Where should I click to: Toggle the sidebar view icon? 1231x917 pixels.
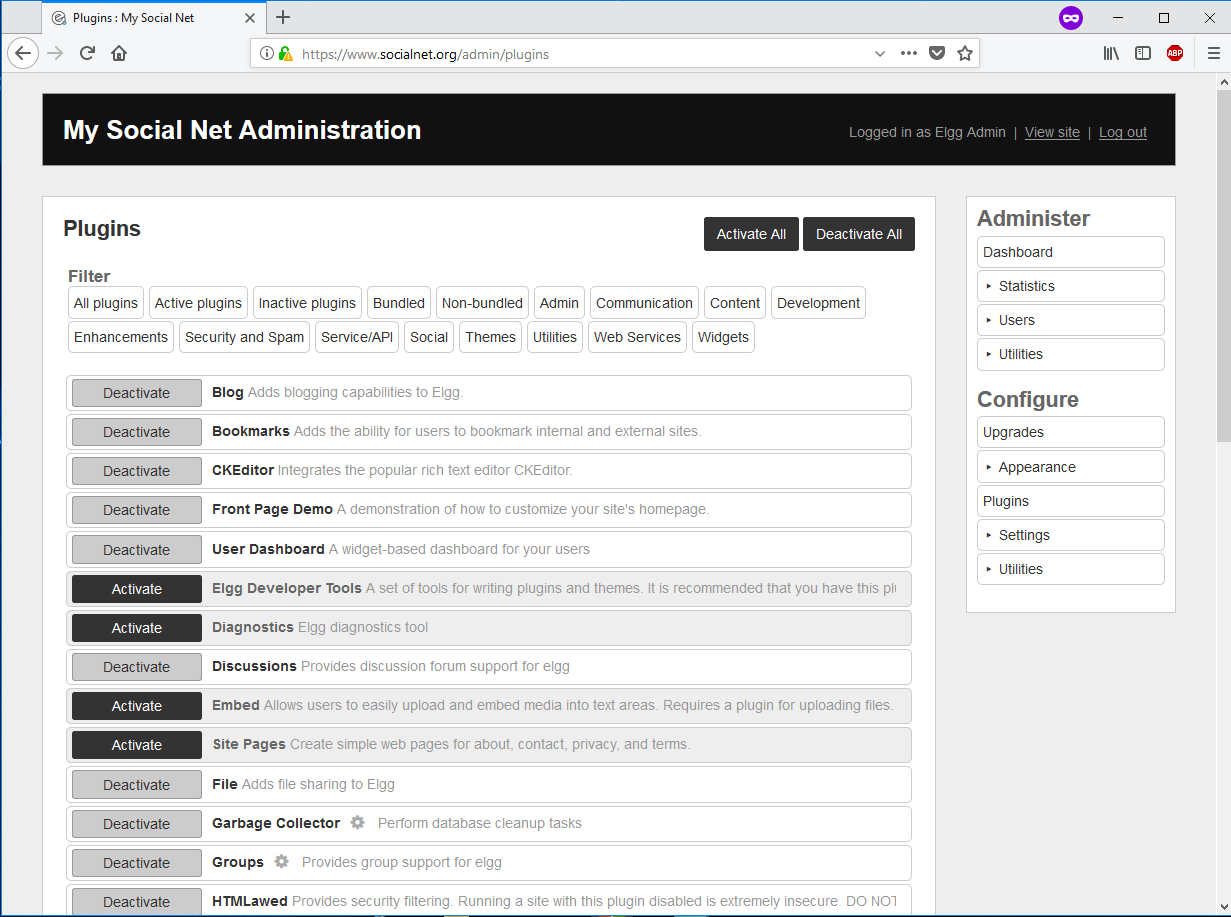1143,54
